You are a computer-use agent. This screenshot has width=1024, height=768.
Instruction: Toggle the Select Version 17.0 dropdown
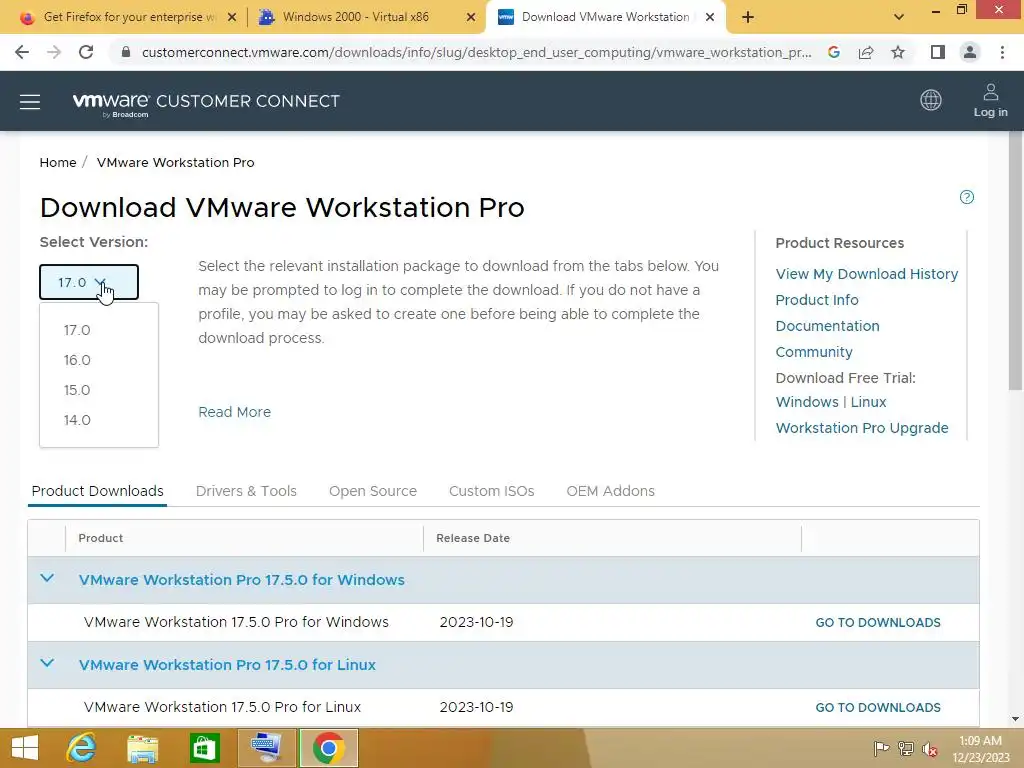pos(89,282)
